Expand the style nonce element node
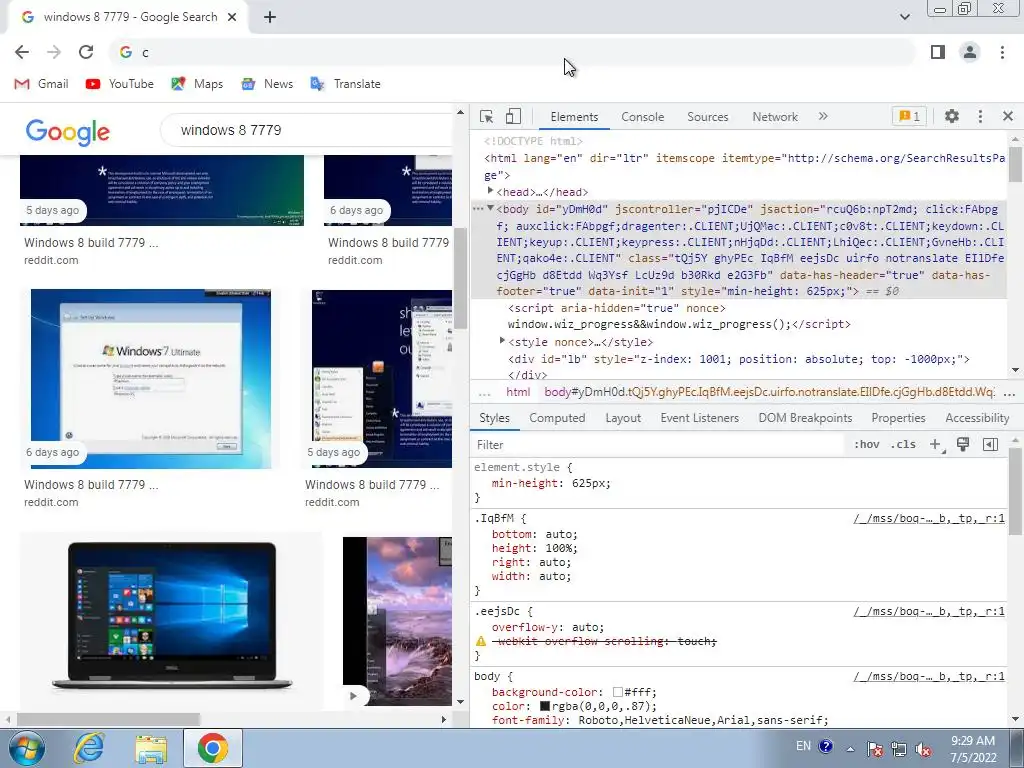Image resolution: width=1024 pixels, height=768 pixels. pos(502,341)
